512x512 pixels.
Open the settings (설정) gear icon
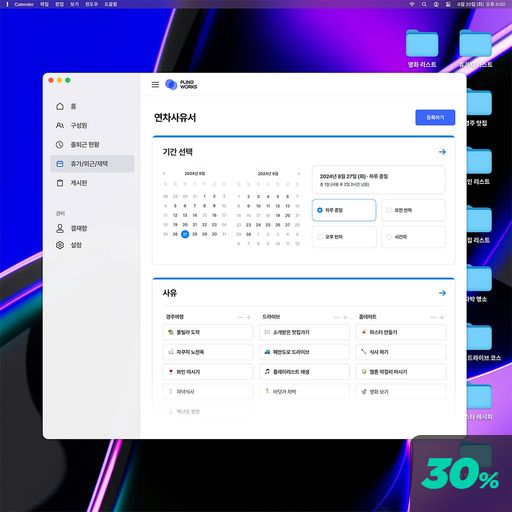(60, 245)
